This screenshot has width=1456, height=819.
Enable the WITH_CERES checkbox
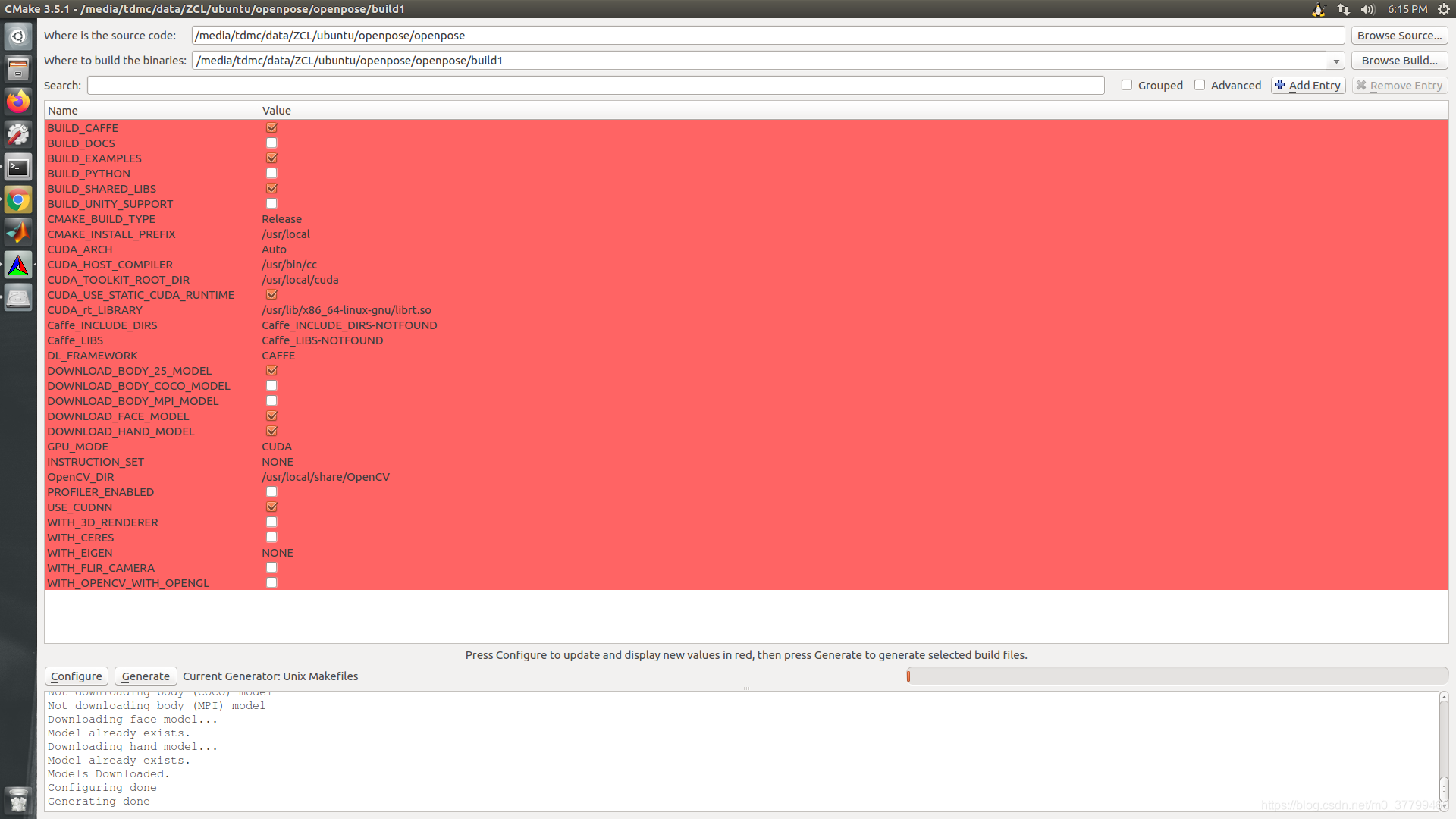click(x=271, y=538)
